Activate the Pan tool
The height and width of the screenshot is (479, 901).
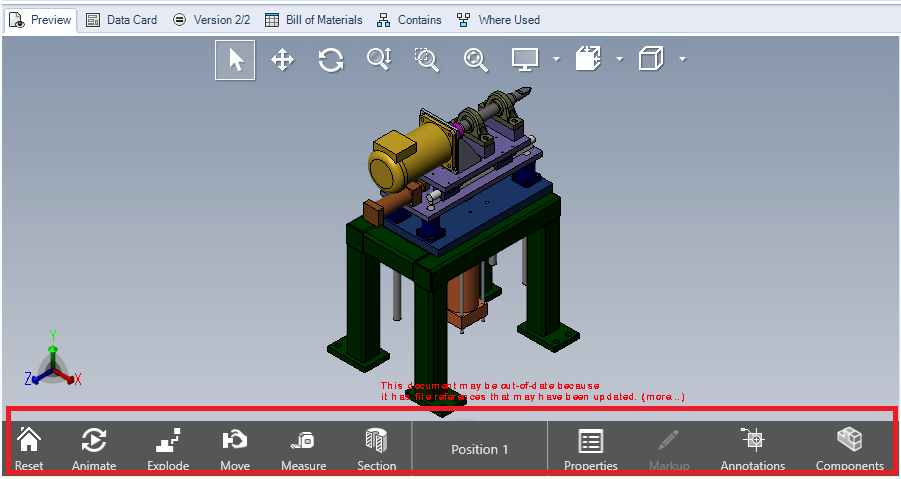pos(283,60)
